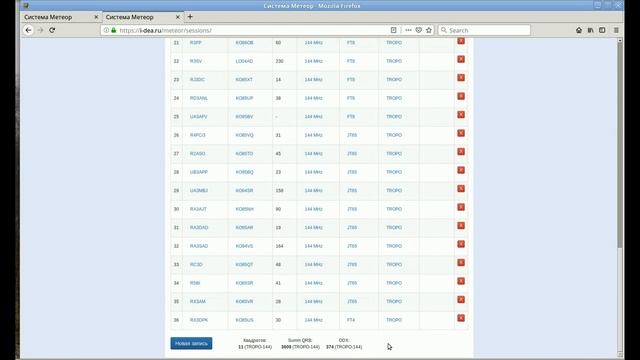Delete the record in row 26
This screenshot has width=640, height=360.
tap(461, 133)
